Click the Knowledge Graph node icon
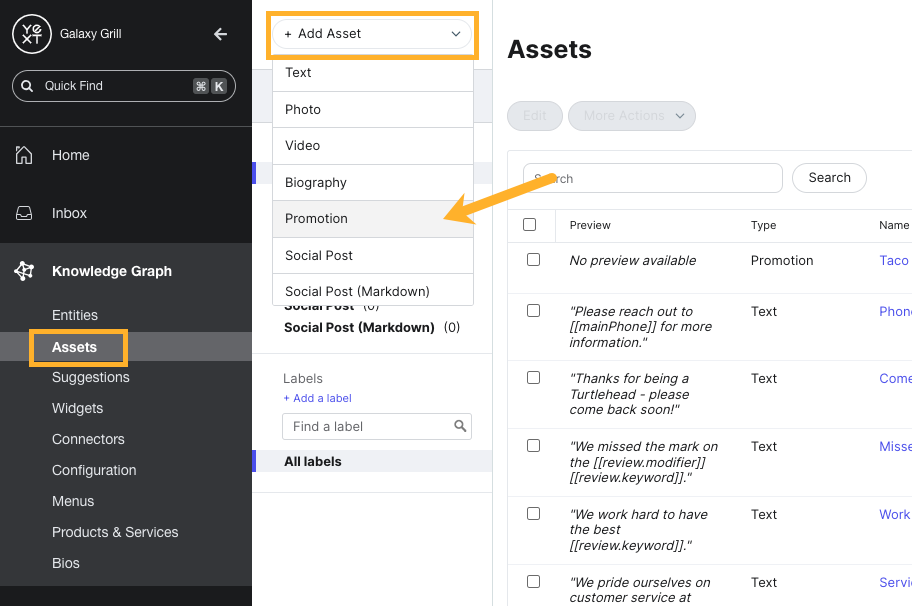The width and height of the screenshot is (912, 606). pos(24,271)
